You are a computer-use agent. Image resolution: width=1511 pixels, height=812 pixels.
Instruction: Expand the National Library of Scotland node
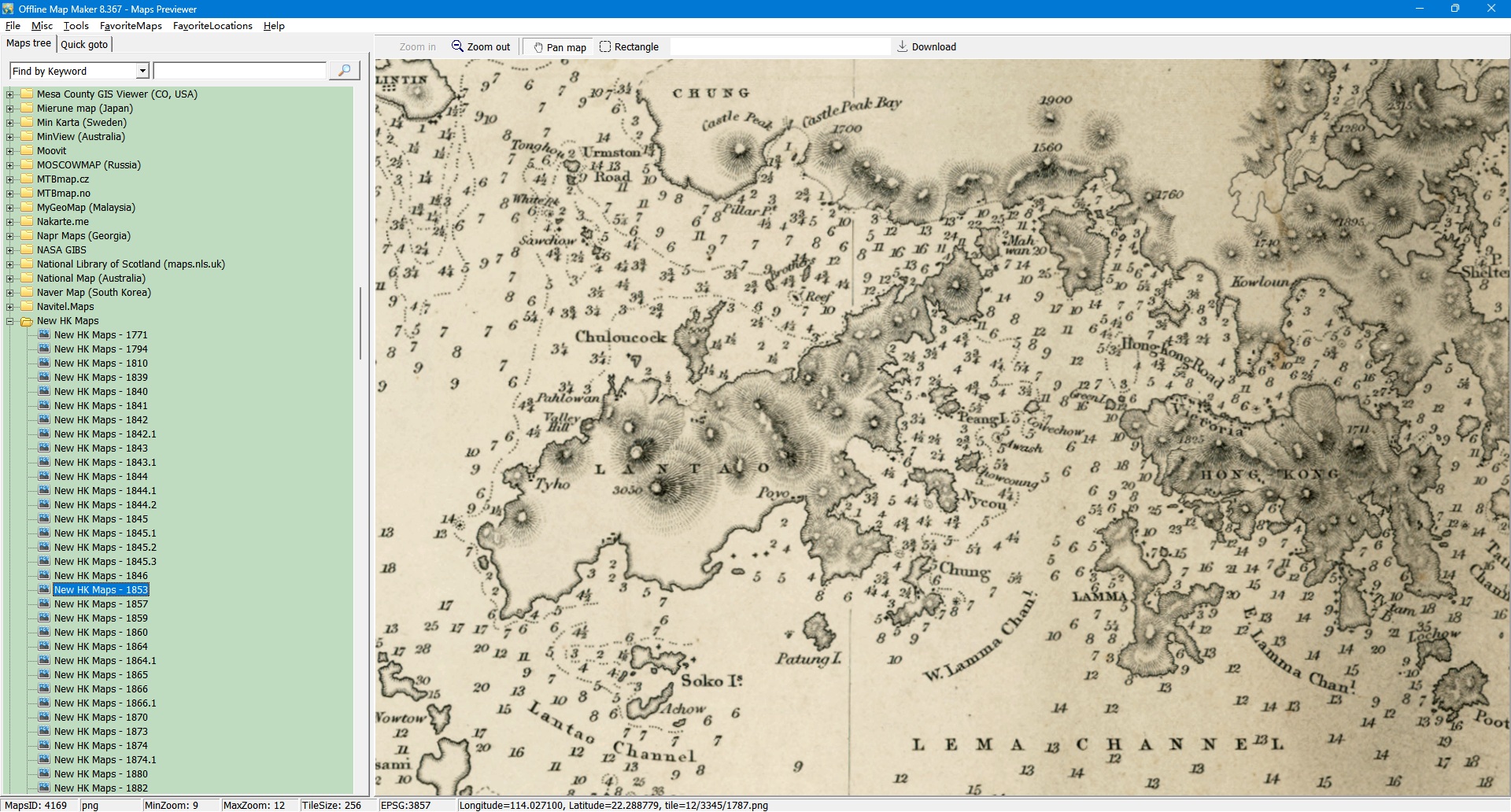click(x=10, y=264)
